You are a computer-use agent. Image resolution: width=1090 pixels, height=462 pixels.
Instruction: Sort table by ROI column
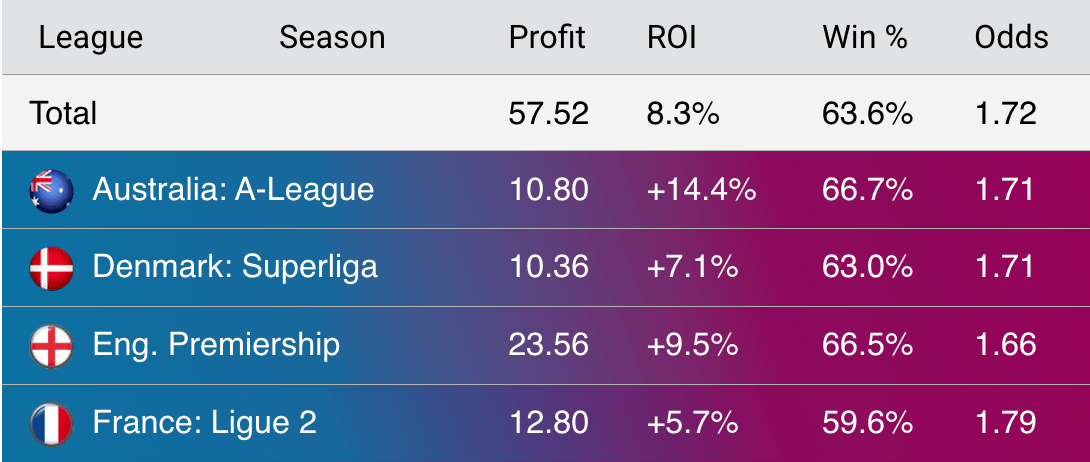(x=672, y=38)
